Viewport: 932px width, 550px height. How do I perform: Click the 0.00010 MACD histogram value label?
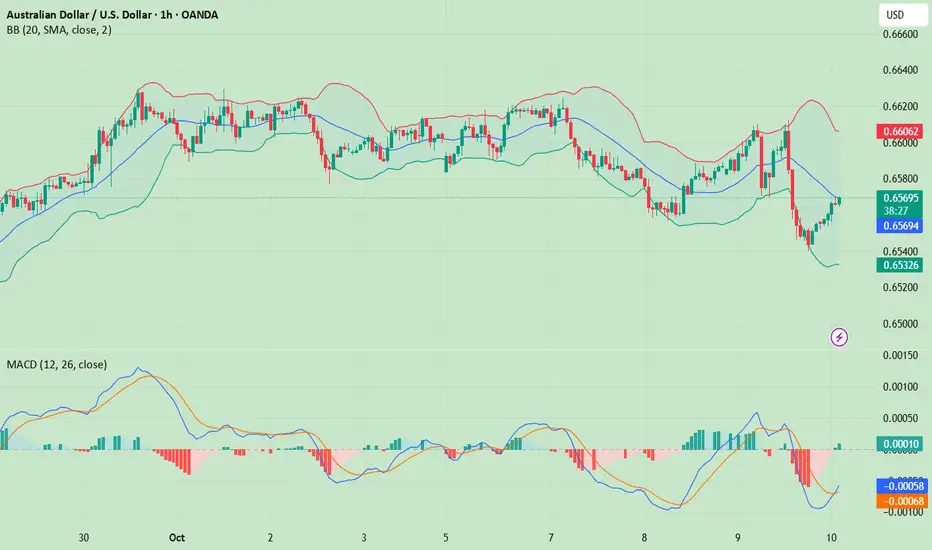coord(900,444)
